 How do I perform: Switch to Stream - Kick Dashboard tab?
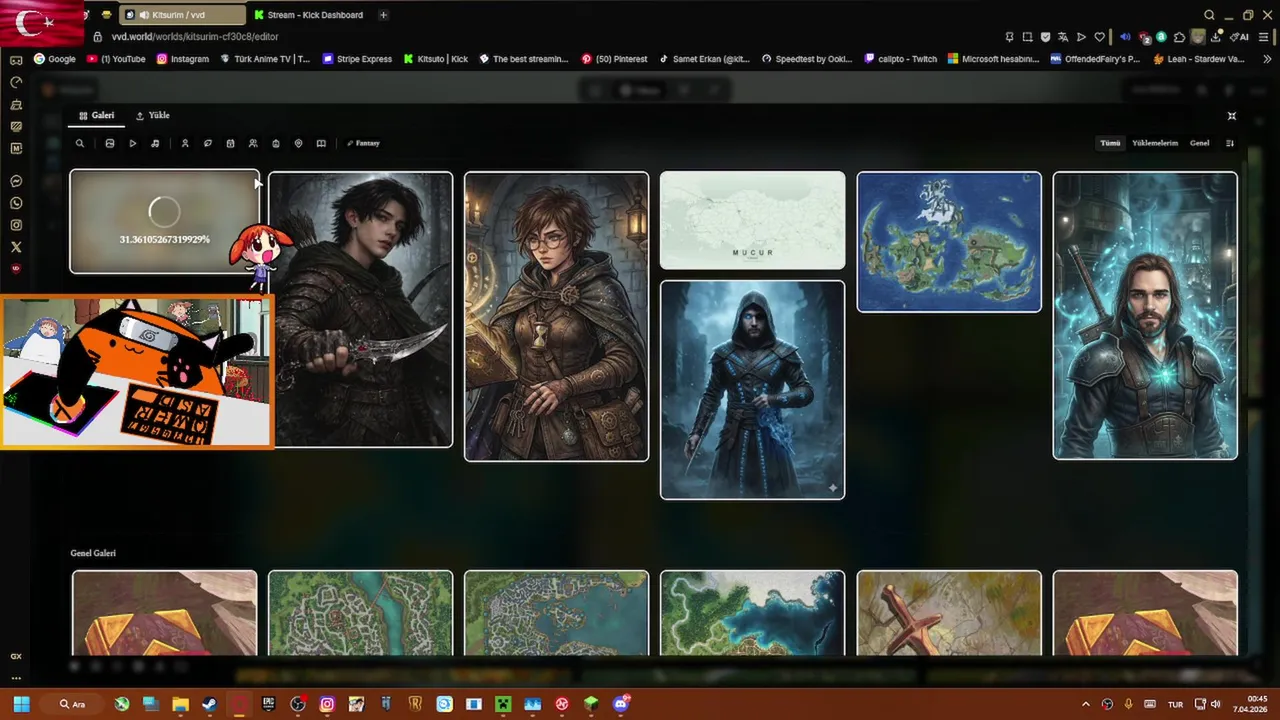[x=309, y=15]
